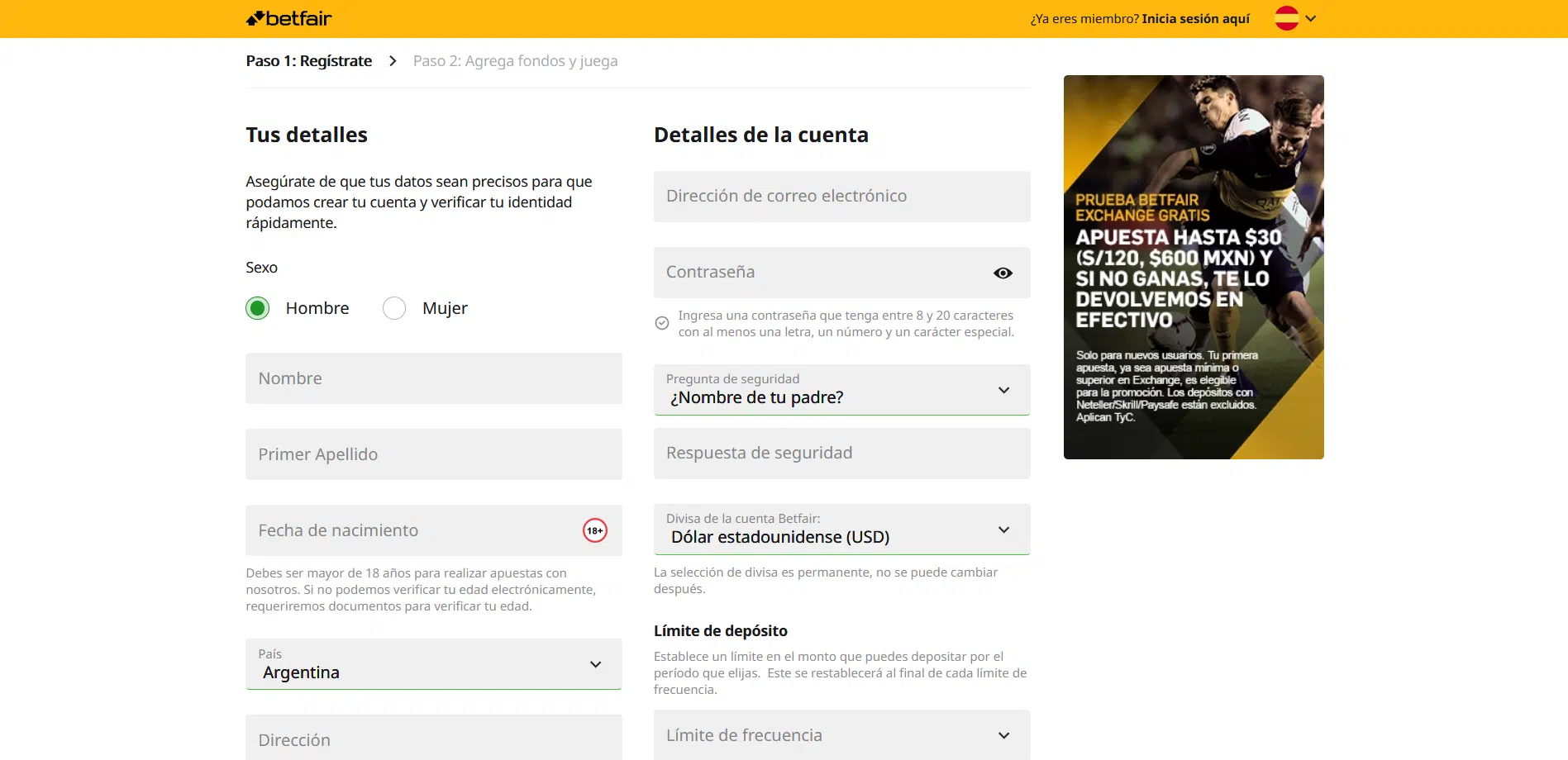The width and height of the screenshot is (1568, 760).
Task: Click the Inicia sesión aquí link
Action: pos(1195,18)
